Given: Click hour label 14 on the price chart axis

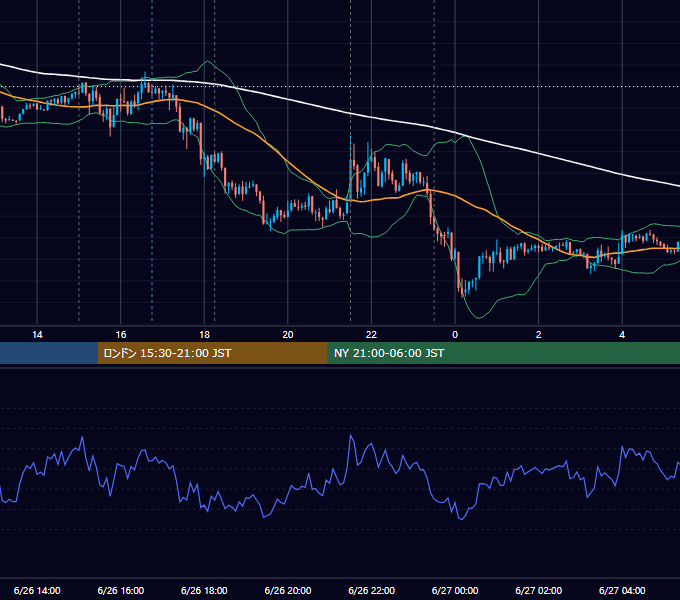Looking at the screenshot, I should coord(37,335).
